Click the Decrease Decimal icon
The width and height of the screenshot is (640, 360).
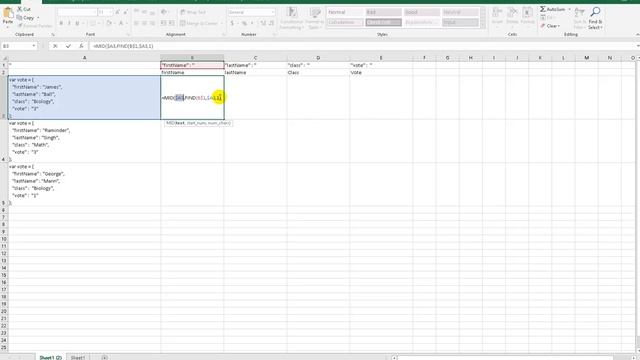271,23
